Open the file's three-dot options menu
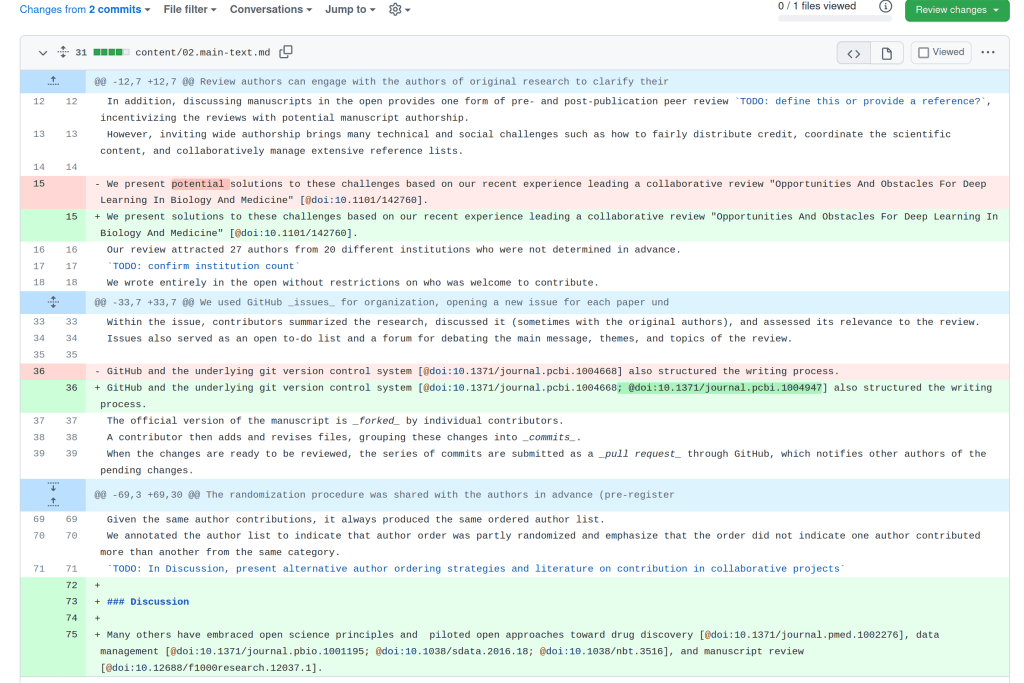The height and width of the screenshot is (683, 1024). tap(988, 53)
